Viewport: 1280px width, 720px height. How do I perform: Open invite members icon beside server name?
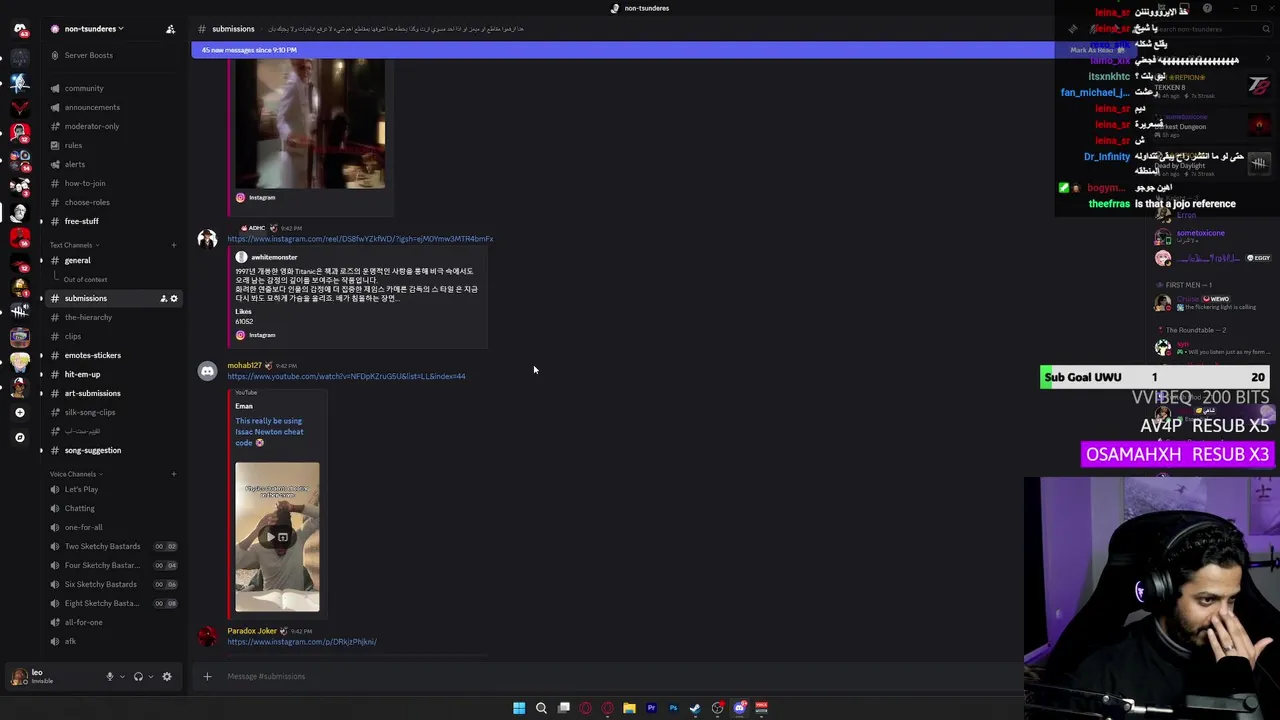coord(170,29)
